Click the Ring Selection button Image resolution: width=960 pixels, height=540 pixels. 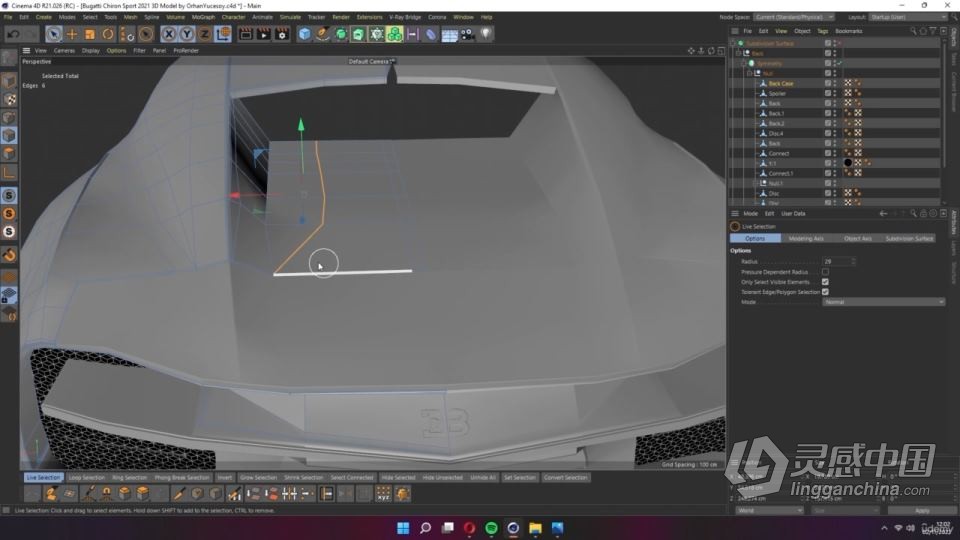click(x=129, y=478)
